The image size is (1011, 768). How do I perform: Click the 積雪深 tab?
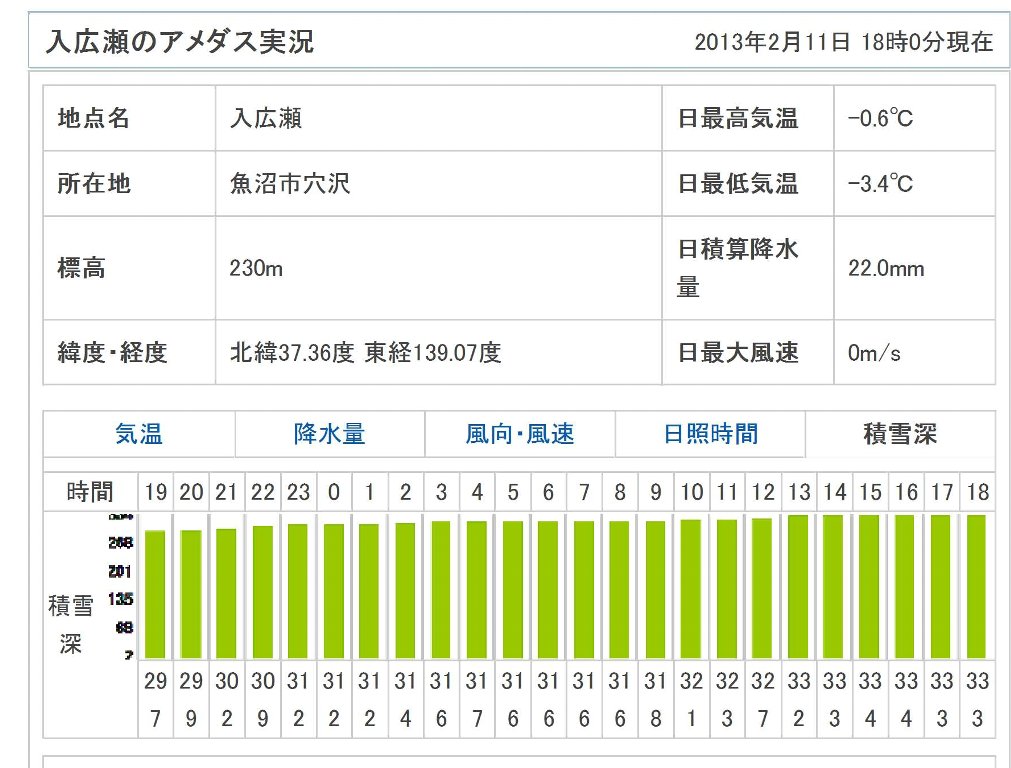coord(900,434)
